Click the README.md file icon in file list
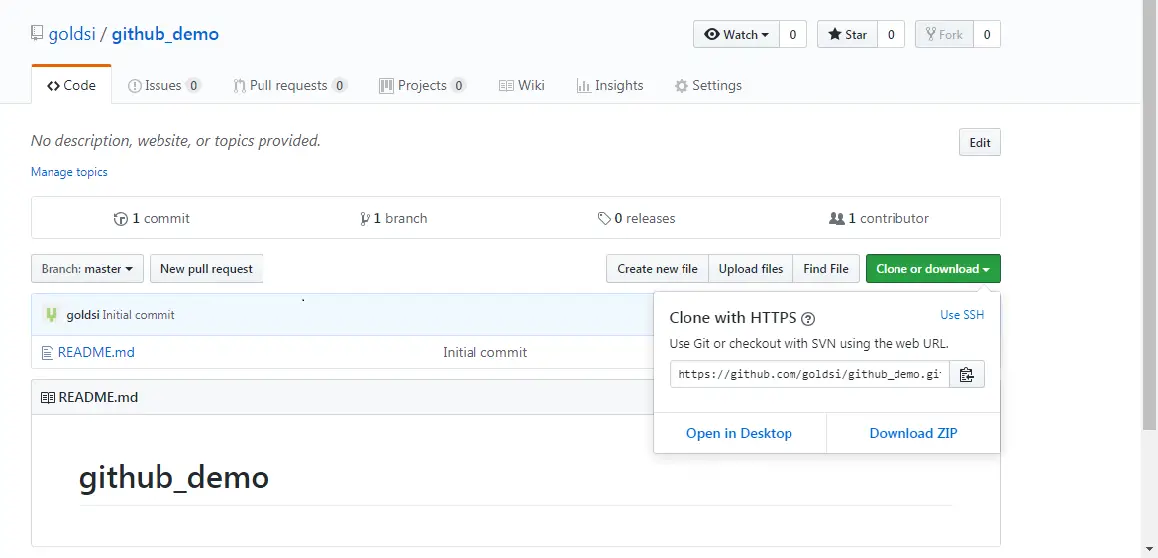Image resolution: width=1158 pixels, height=558 pixels. click(47, 353)
